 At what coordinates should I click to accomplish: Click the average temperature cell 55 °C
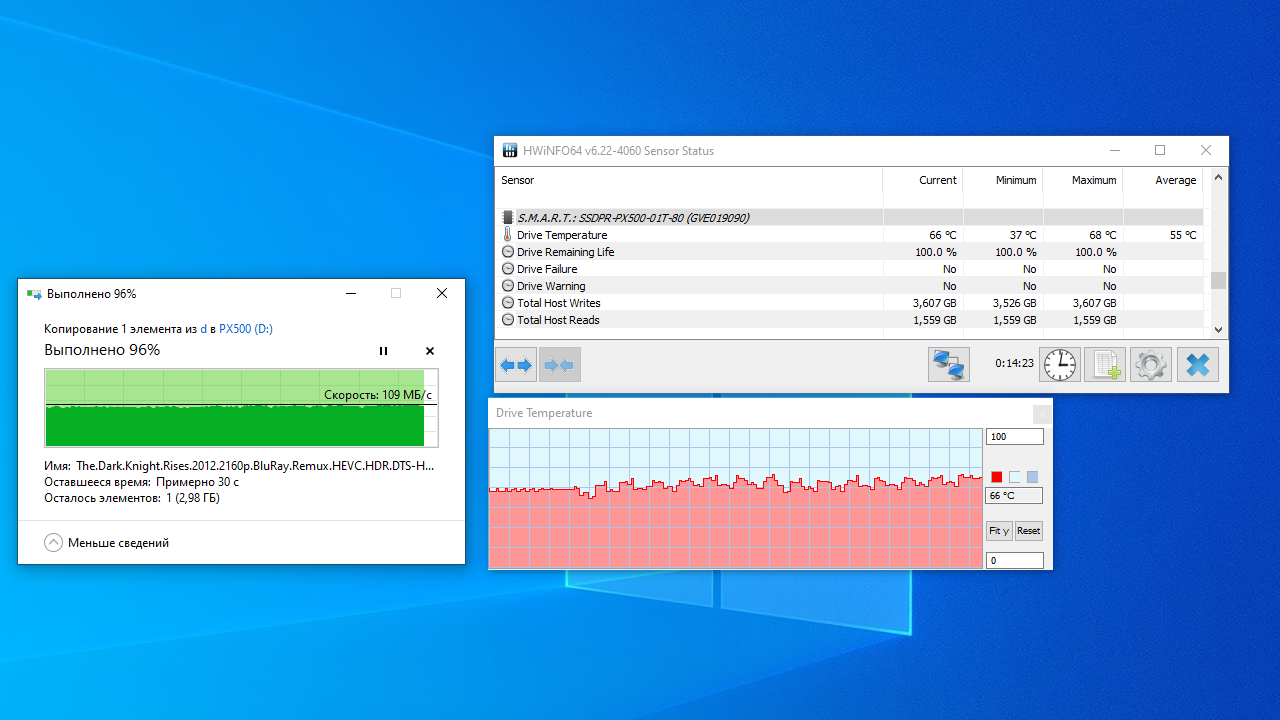1163,235
